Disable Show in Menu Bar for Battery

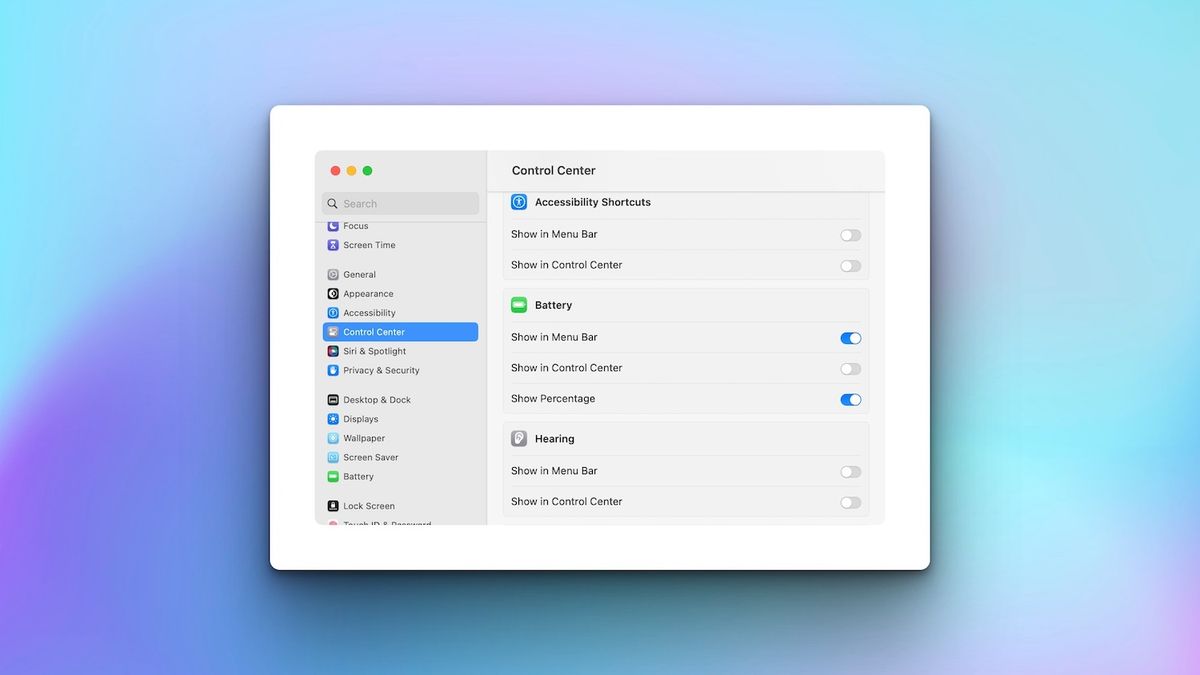850,338
